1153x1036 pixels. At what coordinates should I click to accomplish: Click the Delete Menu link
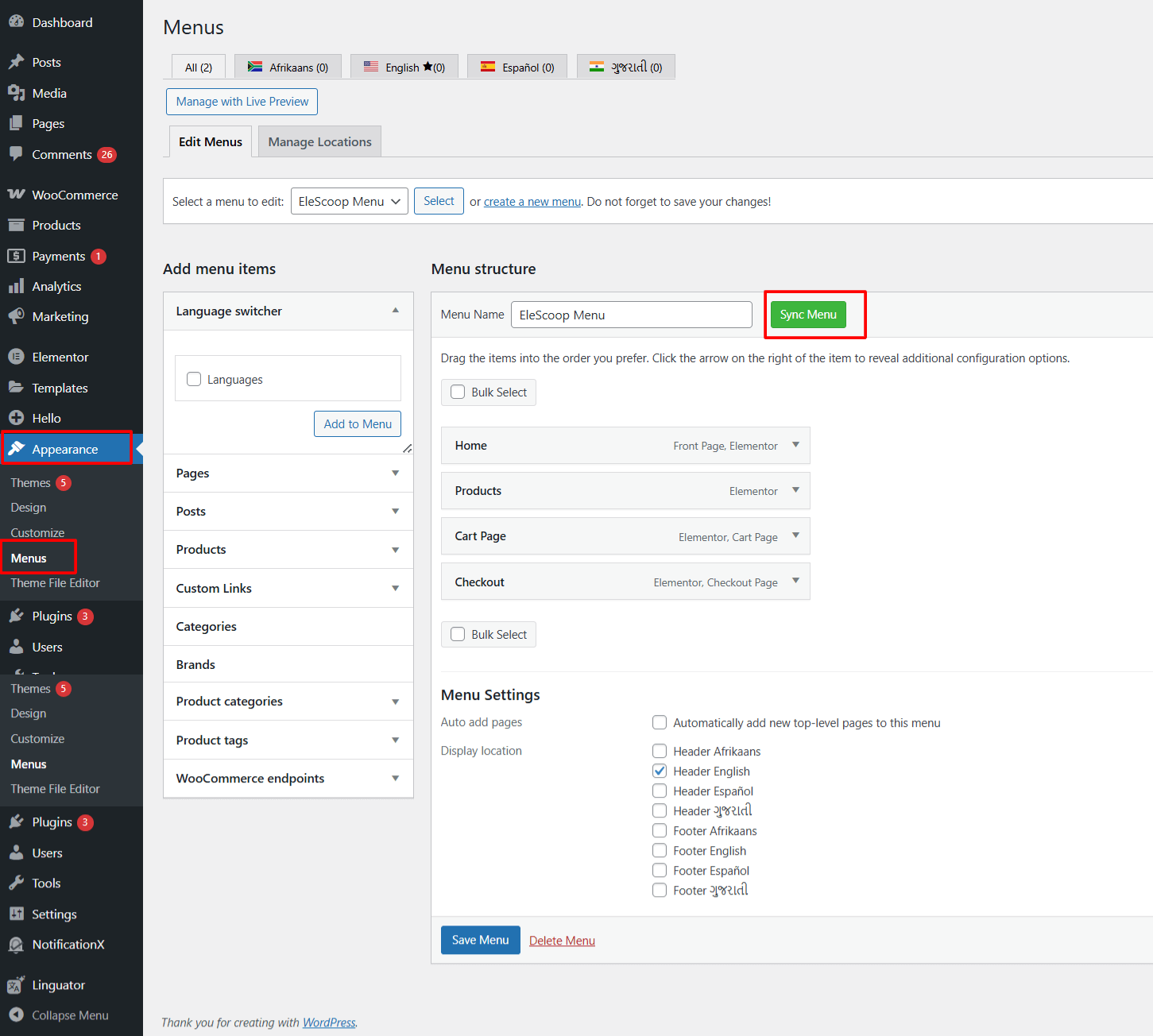coord(562,941)
